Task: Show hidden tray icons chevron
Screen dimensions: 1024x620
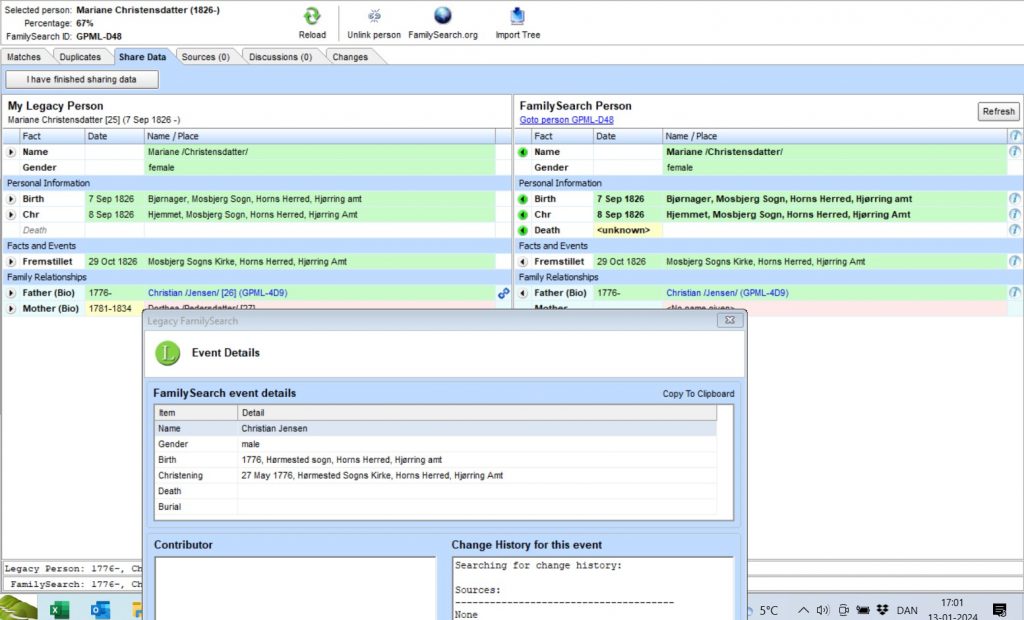Action: (x=803, y=610)
